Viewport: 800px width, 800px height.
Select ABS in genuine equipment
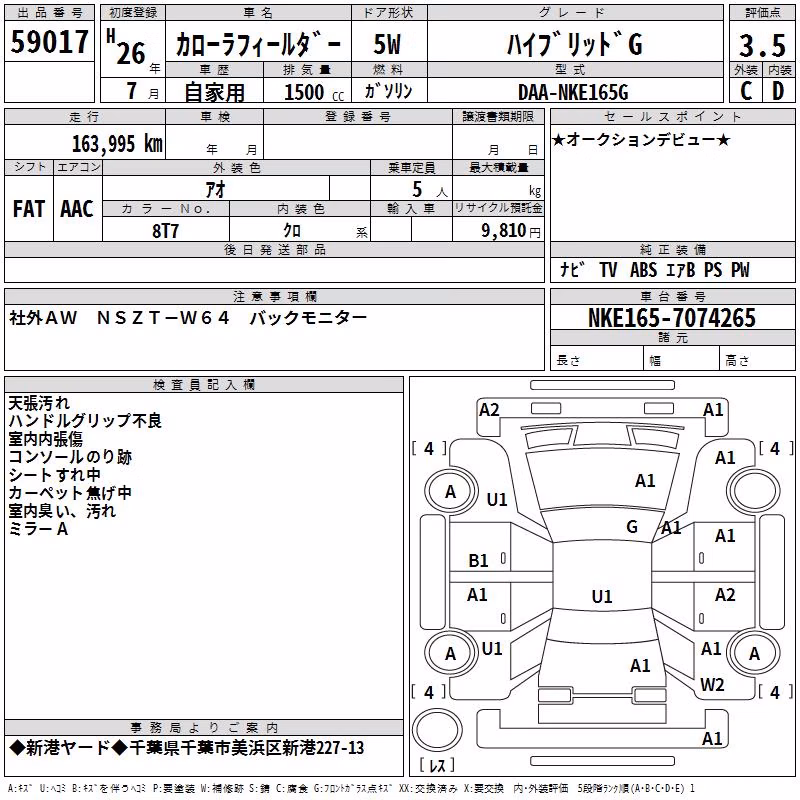pyautogui.click(x=643, y=269)
